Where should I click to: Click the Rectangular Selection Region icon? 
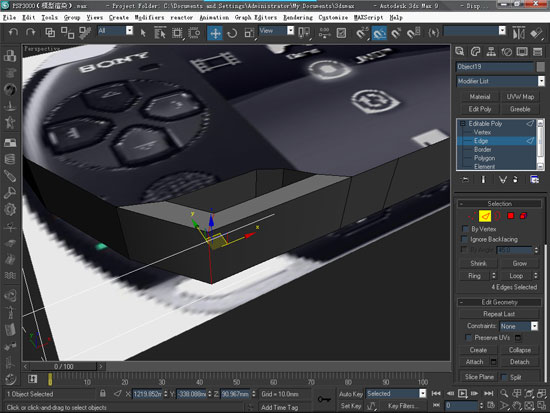coord(177,33)
